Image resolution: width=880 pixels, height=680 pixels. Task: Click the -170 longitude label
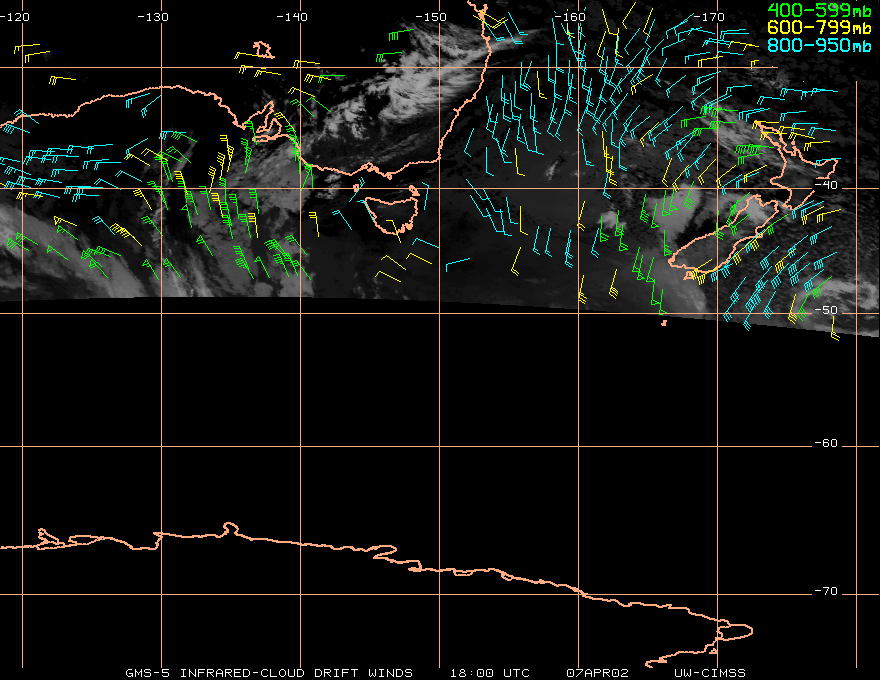709,17
